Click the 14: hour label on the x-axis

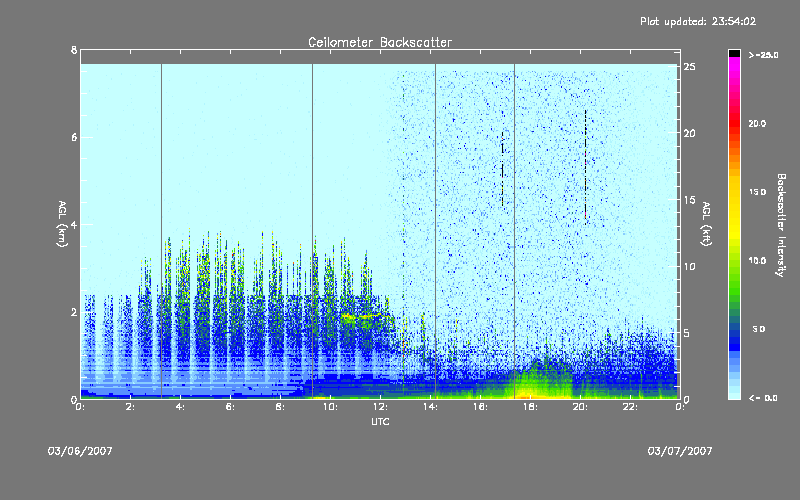[430, 407]
